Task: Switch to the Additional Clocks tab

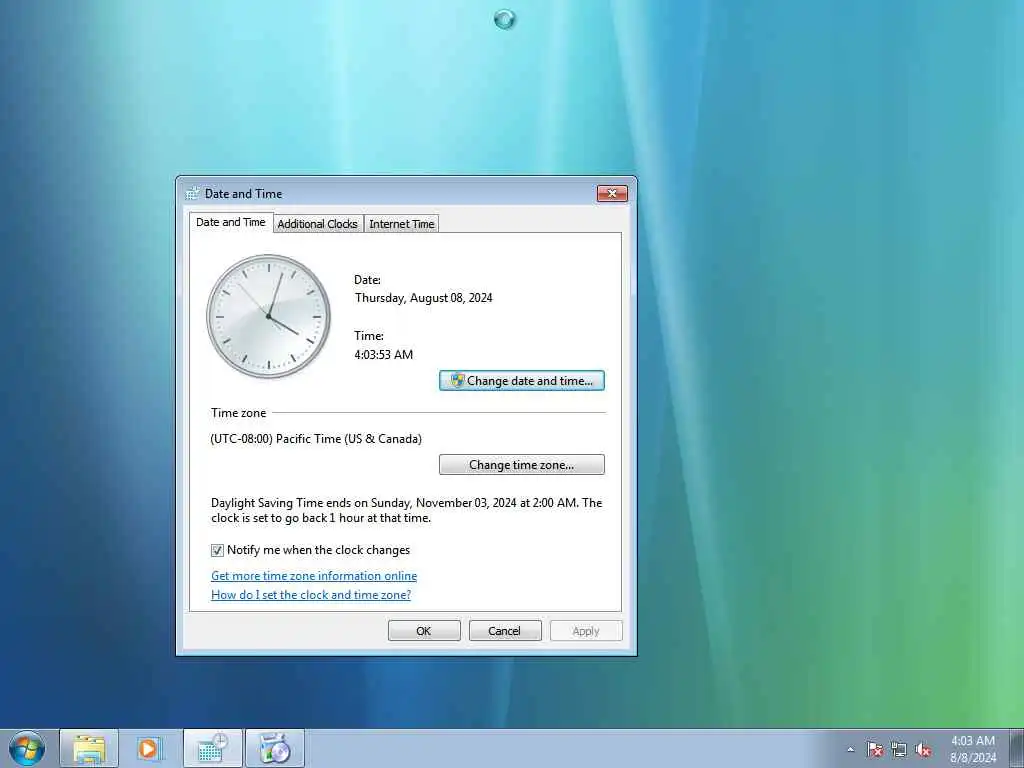Action: tap(317, 224)
